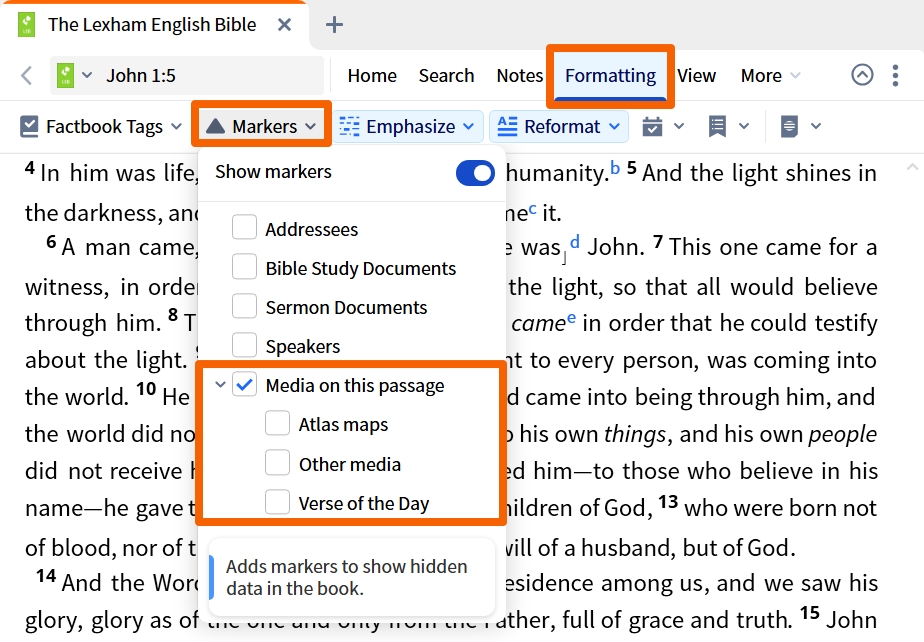This screenshot has height=642, width=924.
Task: Expand the calendar icon dropdown arrow
Action: 679,126
